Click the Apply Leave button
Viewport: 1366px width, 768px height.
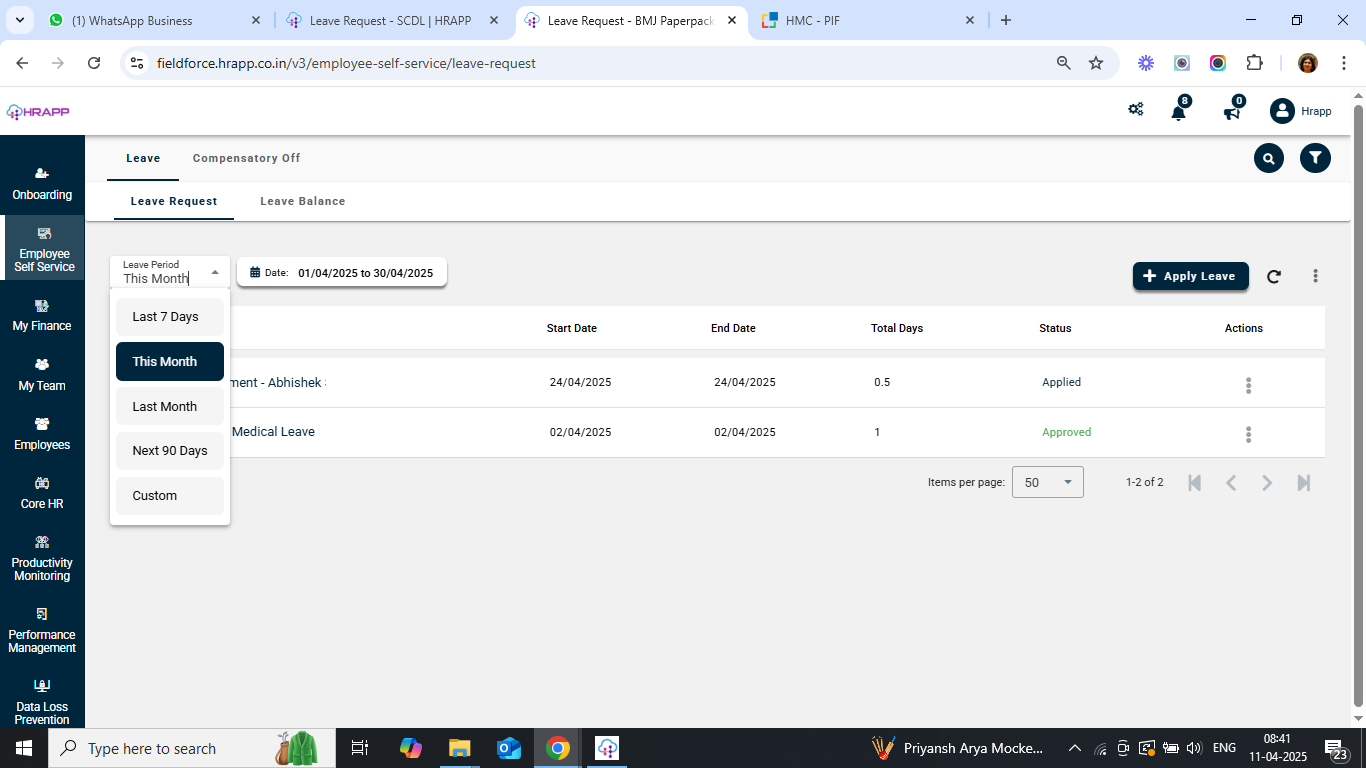point(1190,276)
